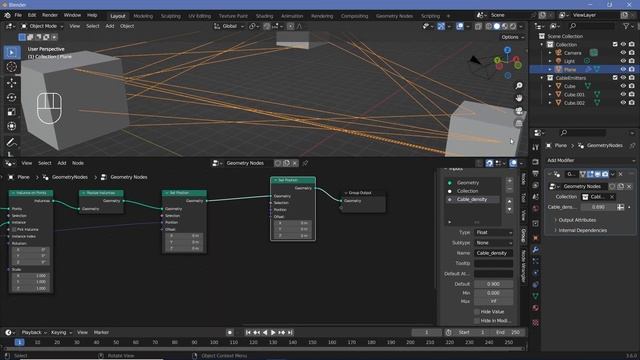The height and width of the screenshot is (360, 640).
Task: Open the Render menu
Action: coord(50,15)
